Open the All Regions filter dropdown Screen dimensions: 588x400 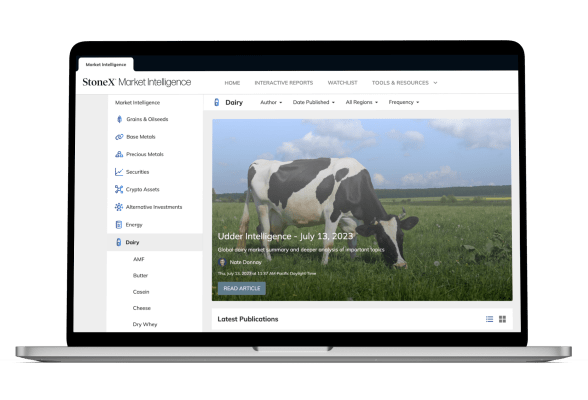click(362, 102)
